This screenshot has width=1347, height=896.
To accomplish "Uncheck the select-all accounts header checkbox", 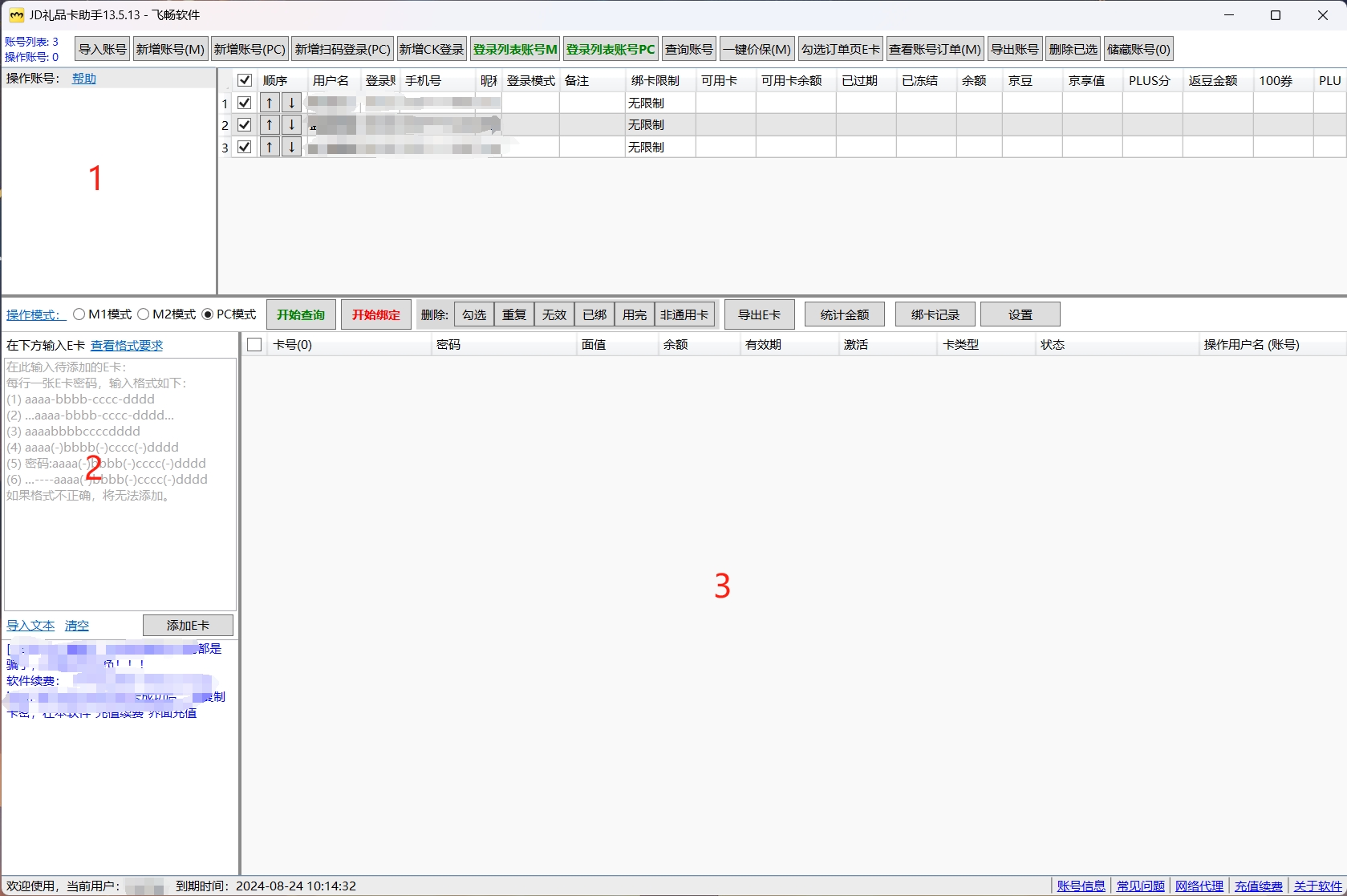I will 245,80.
